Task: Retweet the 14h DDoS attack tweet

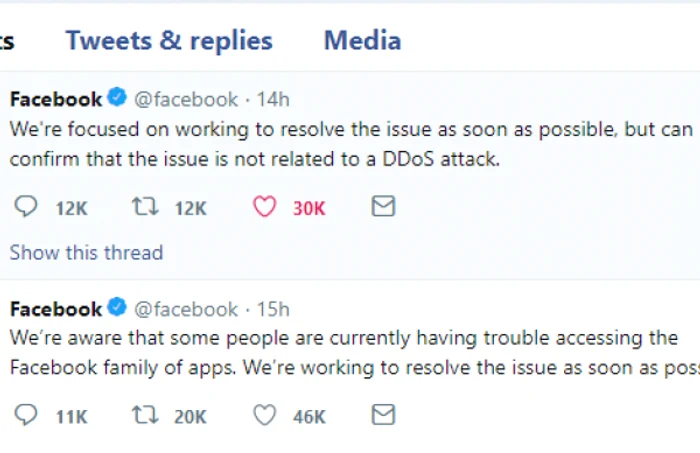Action: tap(145, 207)
